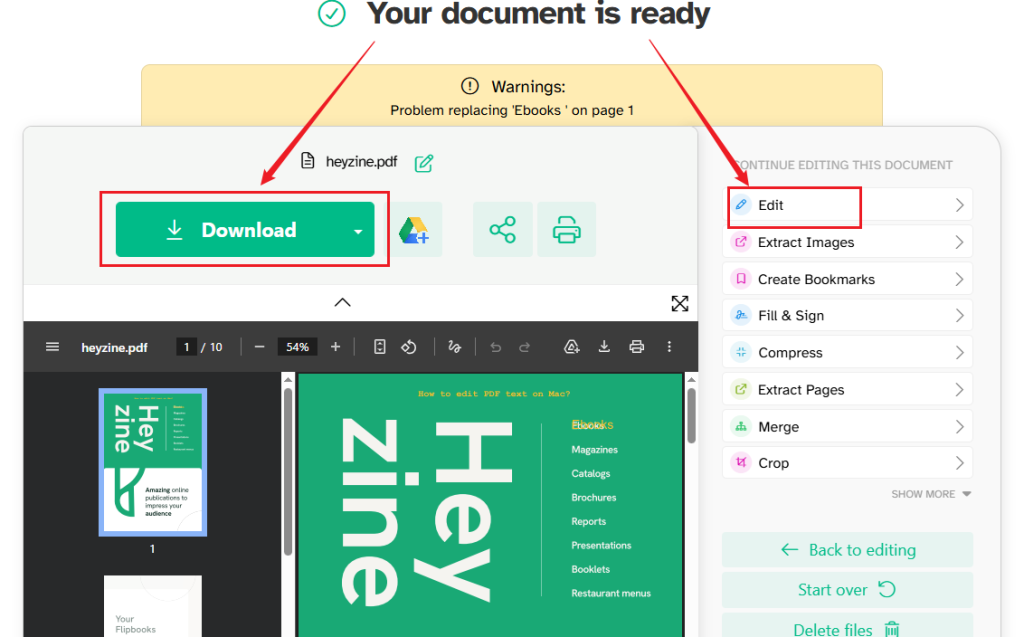
Task: Click the page number input field
Action: pos(186,347)
